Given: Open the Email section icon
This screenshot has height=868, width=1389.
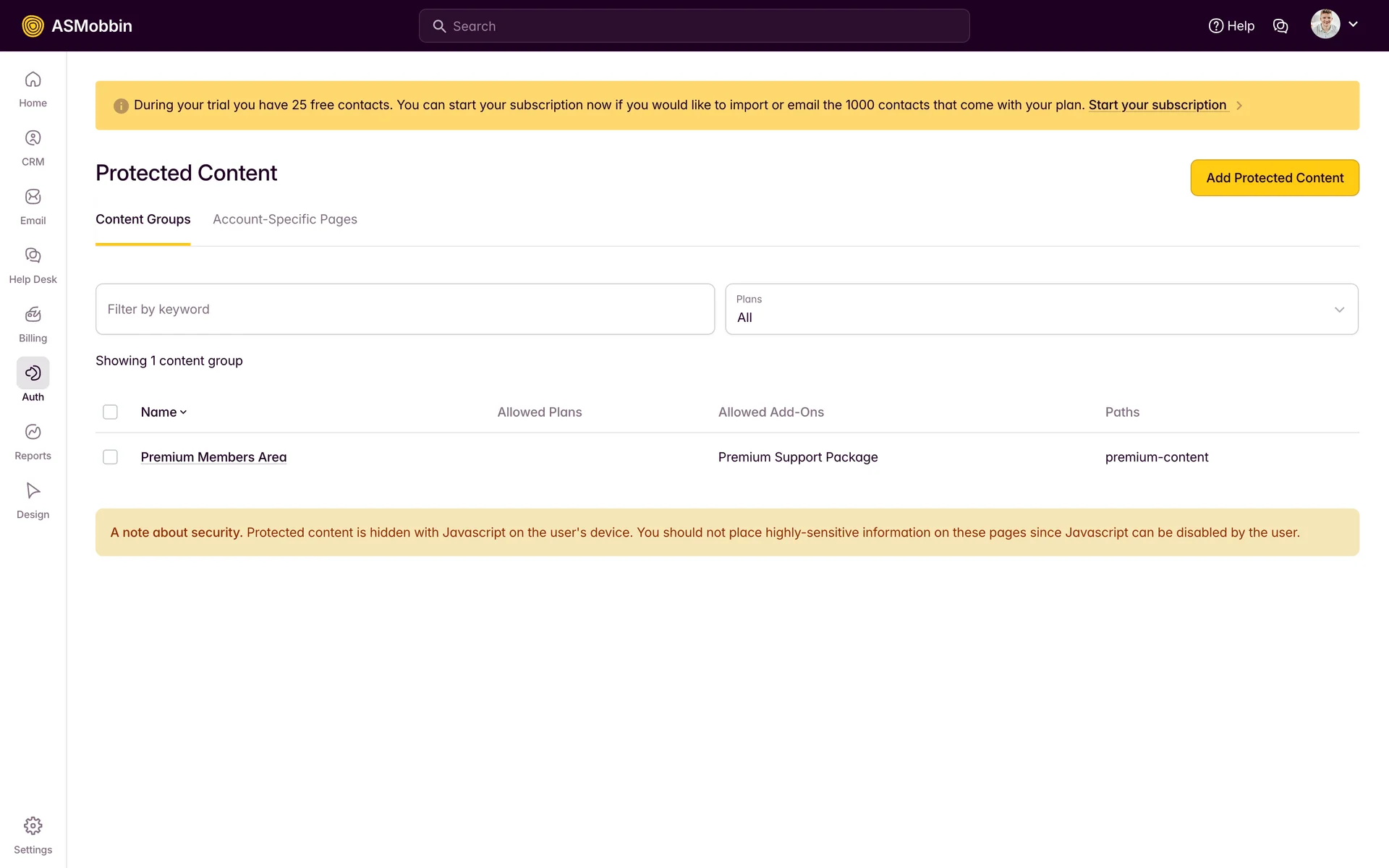Looking at the screenshot, I should 33,197.
